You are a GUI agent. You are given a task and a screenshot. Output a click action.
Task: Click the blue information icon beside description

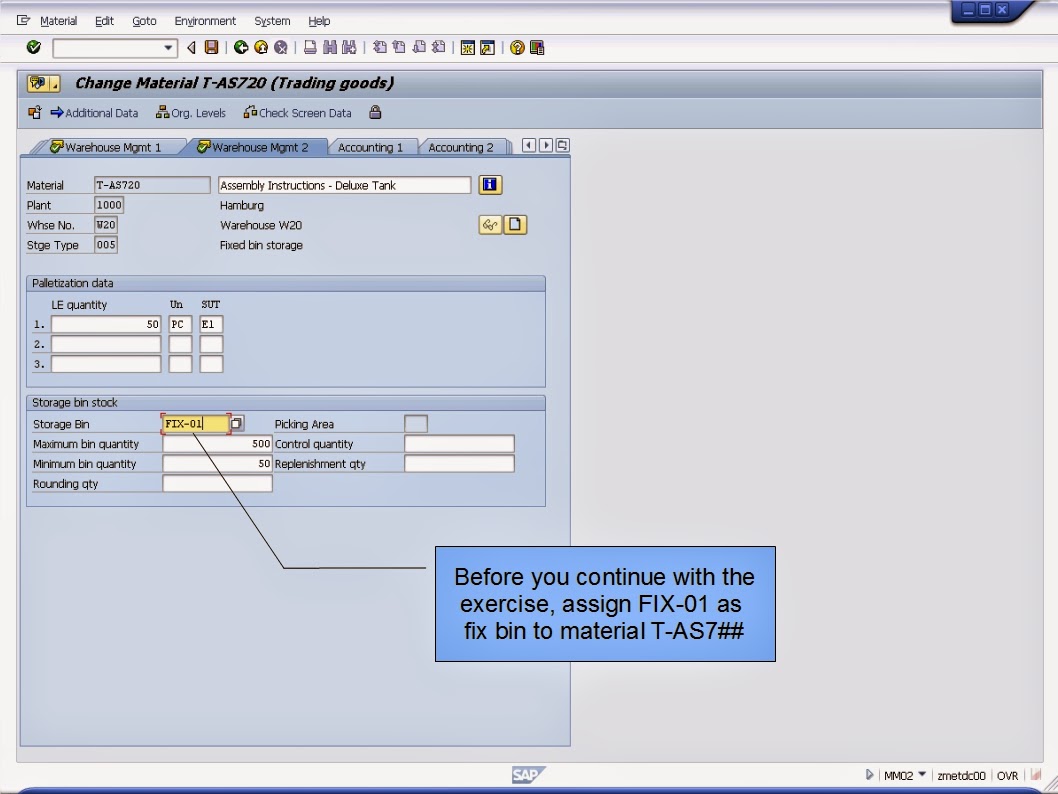point(490,185)
